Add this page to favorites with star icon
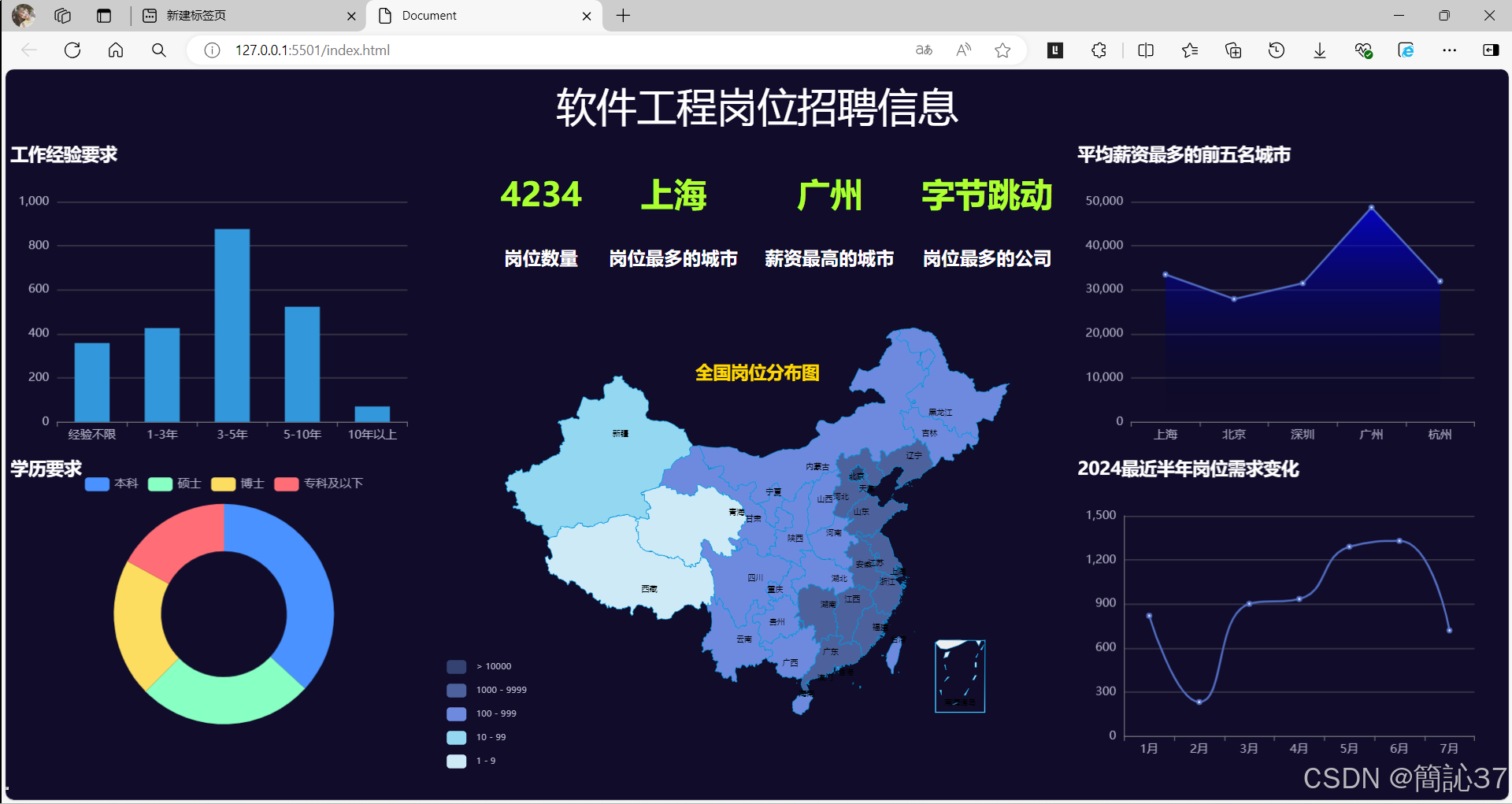Image resolution: width=1512 pixels, height=804 pixels. point(1002,50)
